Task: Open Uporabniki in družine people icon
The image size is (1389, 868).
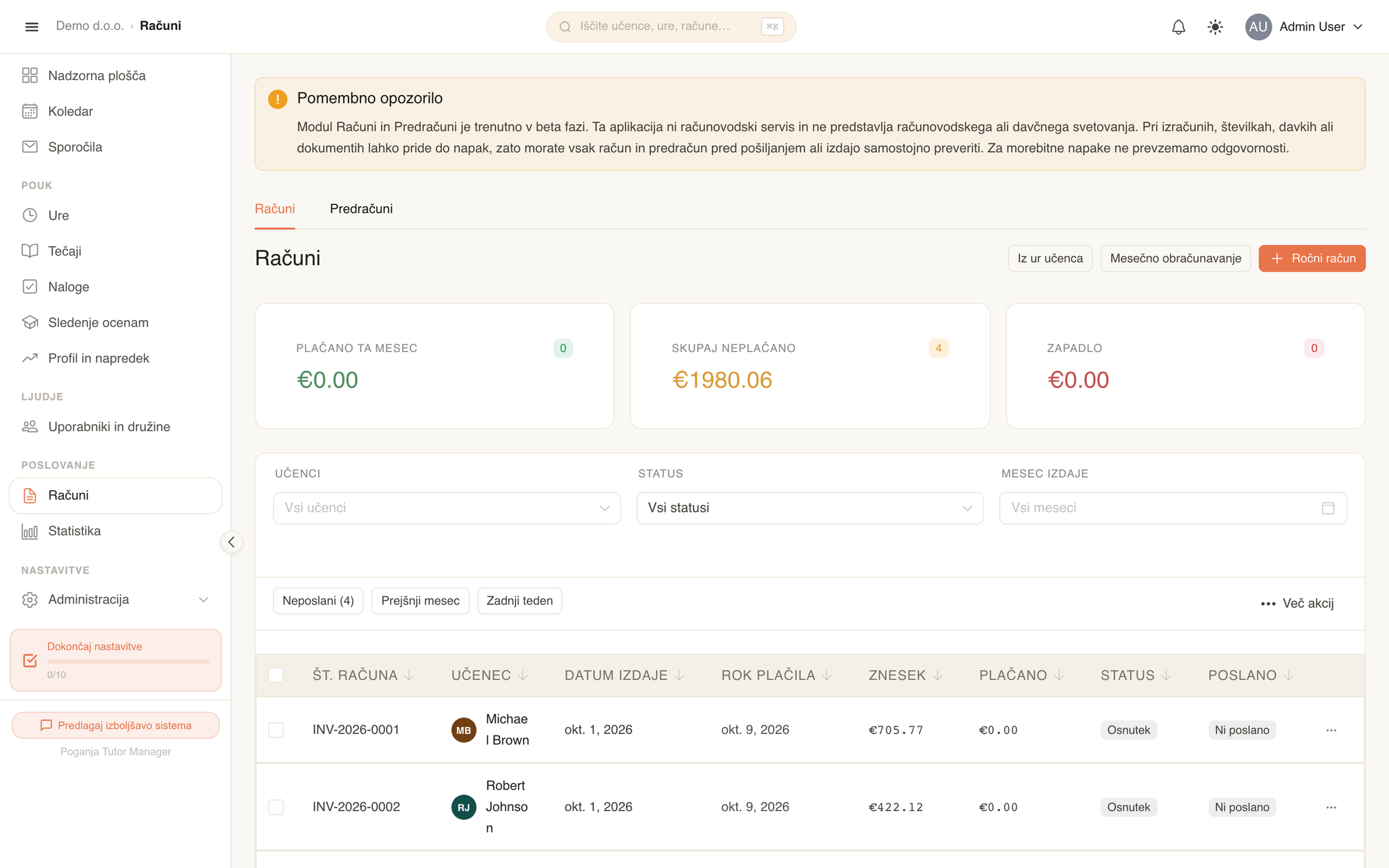Action: click(x=30, y=426)
